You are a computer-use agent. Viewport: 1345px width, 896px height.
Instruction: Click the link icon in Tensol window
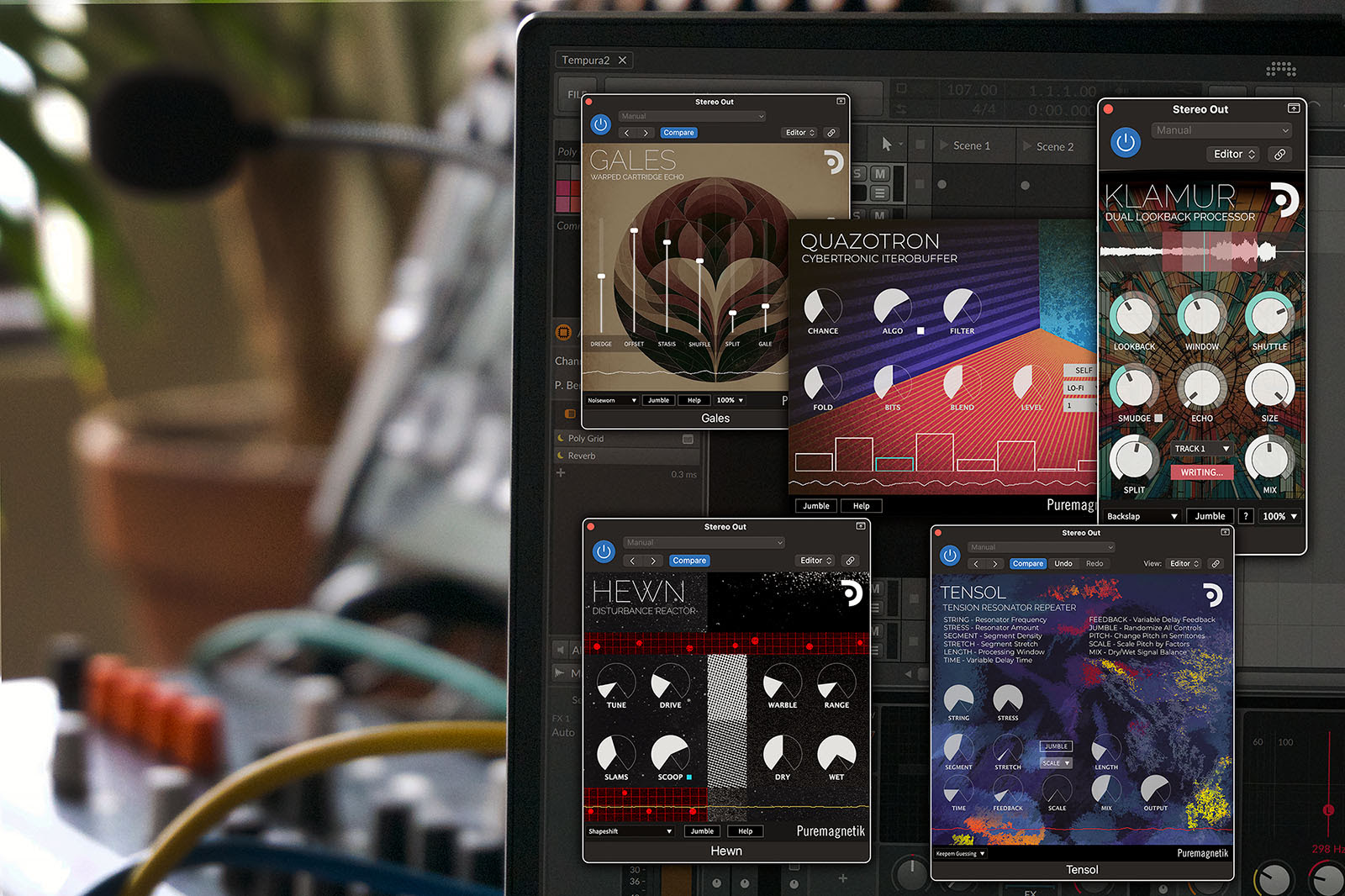click(x=1215, y=563)
